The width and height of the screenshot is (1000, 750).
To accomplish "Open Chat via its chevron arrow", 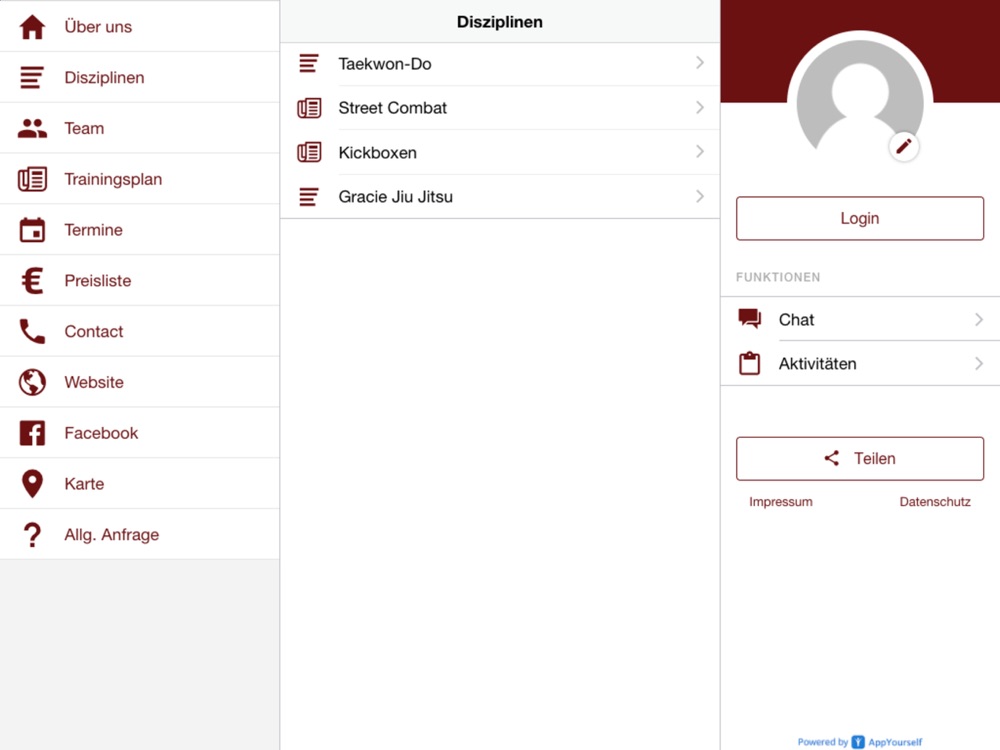I will pos(979,319).
